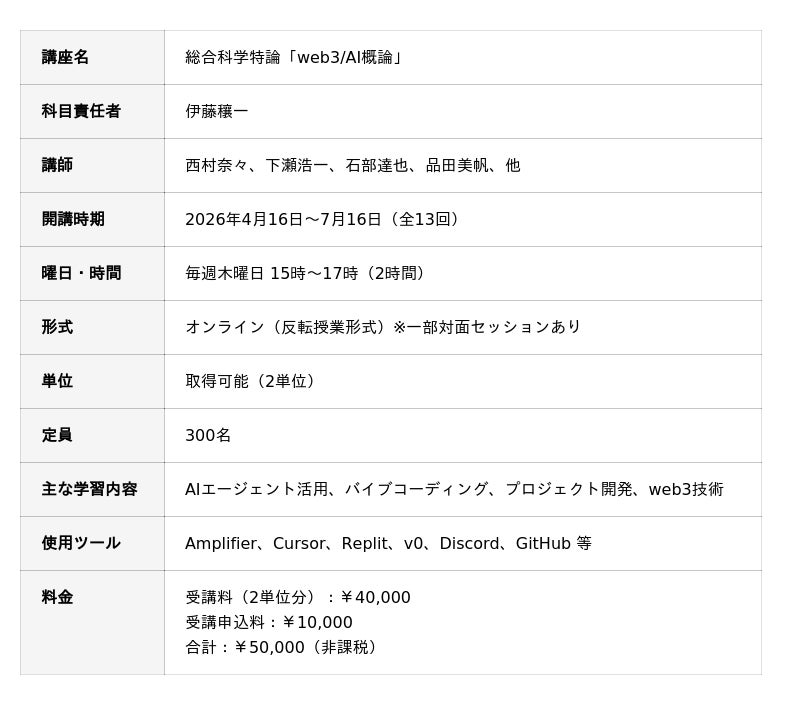Select the name 伊藤穰一
This screenshot has width=800, height=705.
[216, 111]
